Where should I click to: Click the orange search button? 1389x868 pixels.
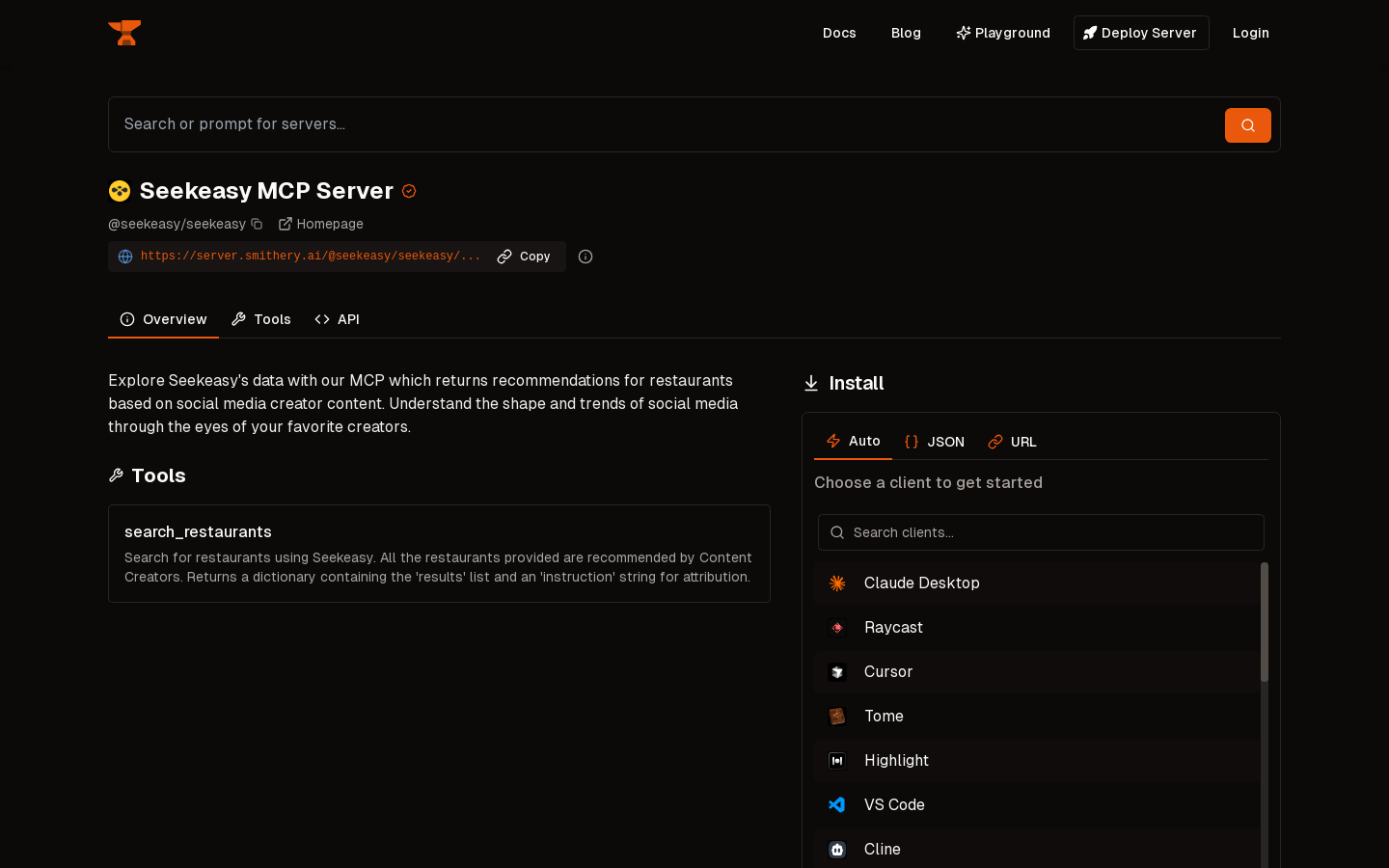[x=1247, y=125]
